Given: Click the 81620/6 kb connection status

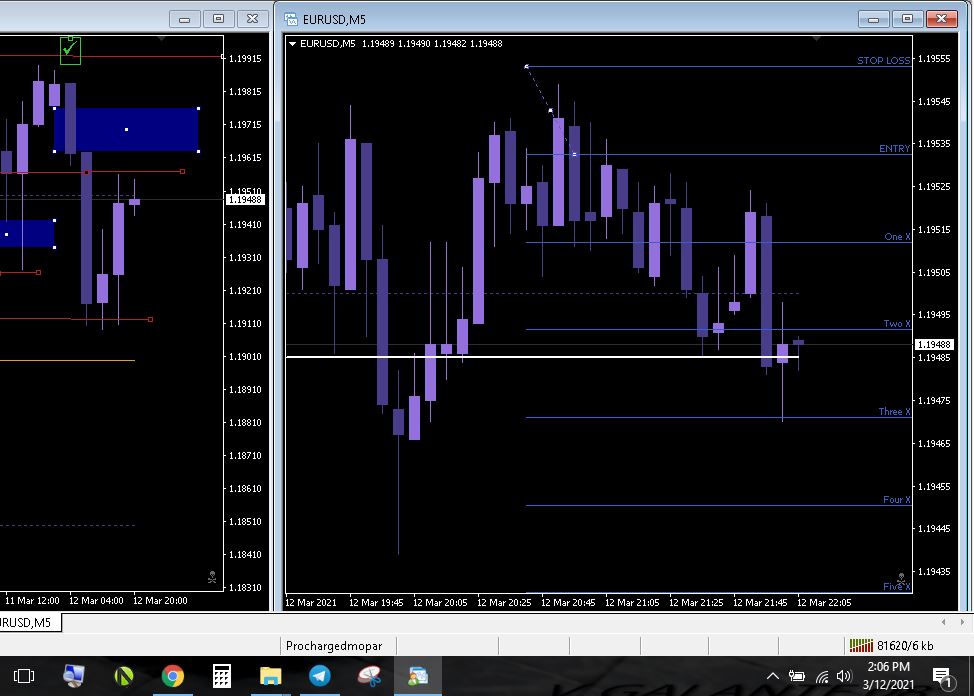Looking at the screenshot, I should (905, 646).
